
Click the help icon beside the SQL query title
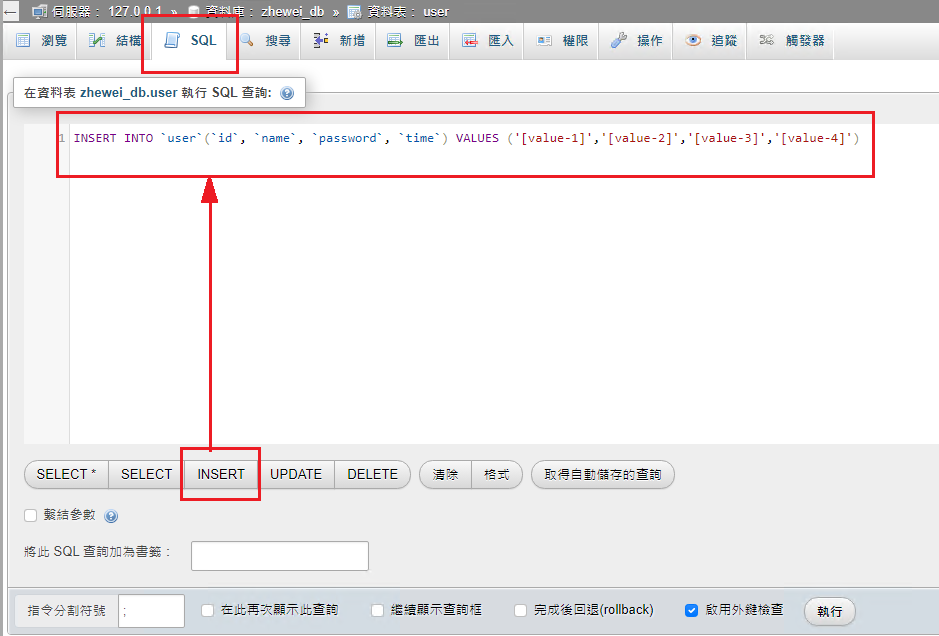point(287,93)
